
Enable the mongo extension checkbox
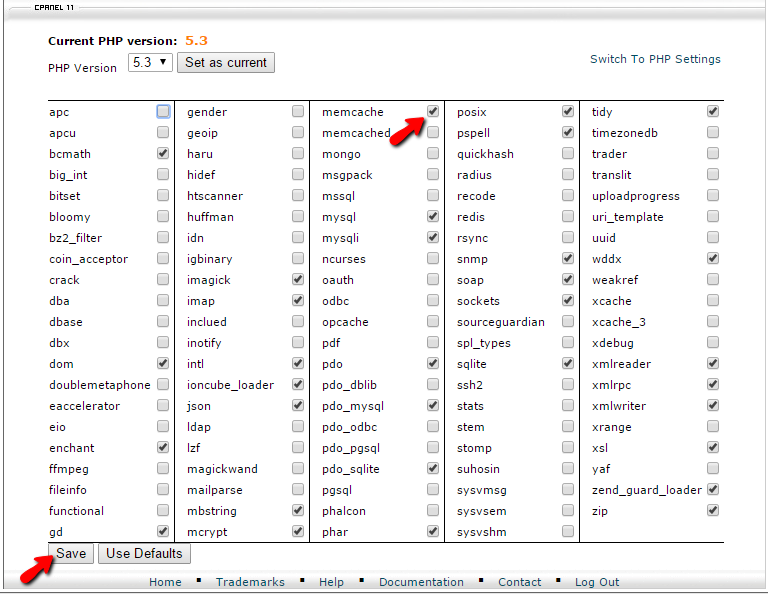pyautogui.click(x=433, y=154)
